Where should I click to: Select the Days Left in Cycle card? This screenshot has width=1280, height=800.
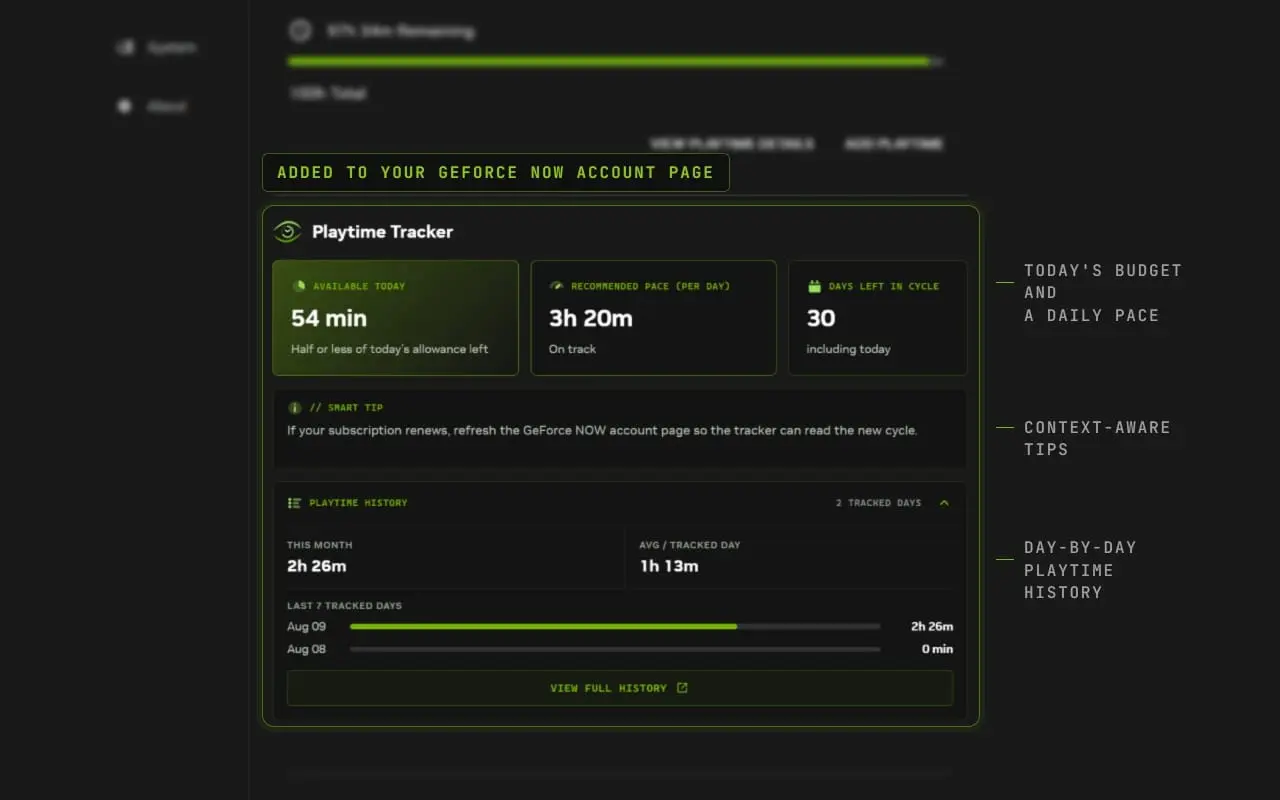tap(878, 318)
